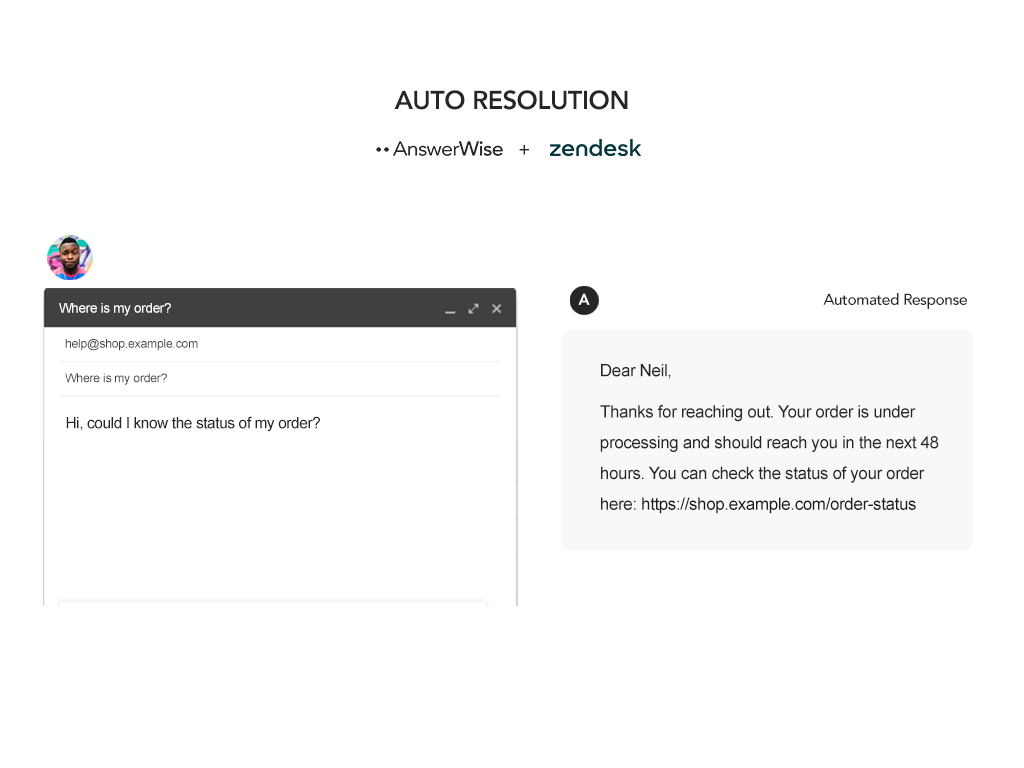Click the compose window title bar text
This screenshot has width=1024, height=768.
coord(115,308)
